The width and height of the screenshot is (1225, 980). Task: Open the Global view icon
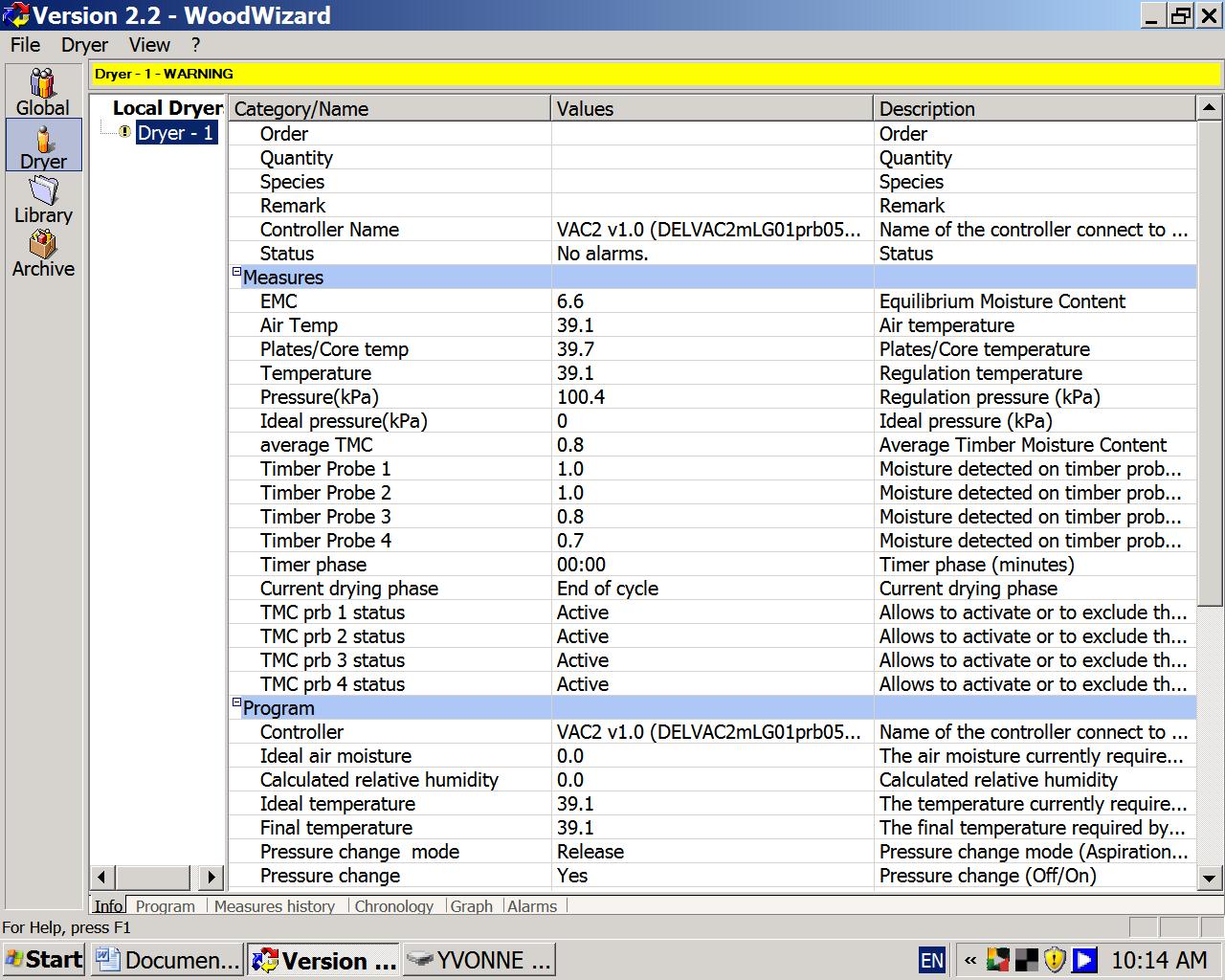pos(43,92)
